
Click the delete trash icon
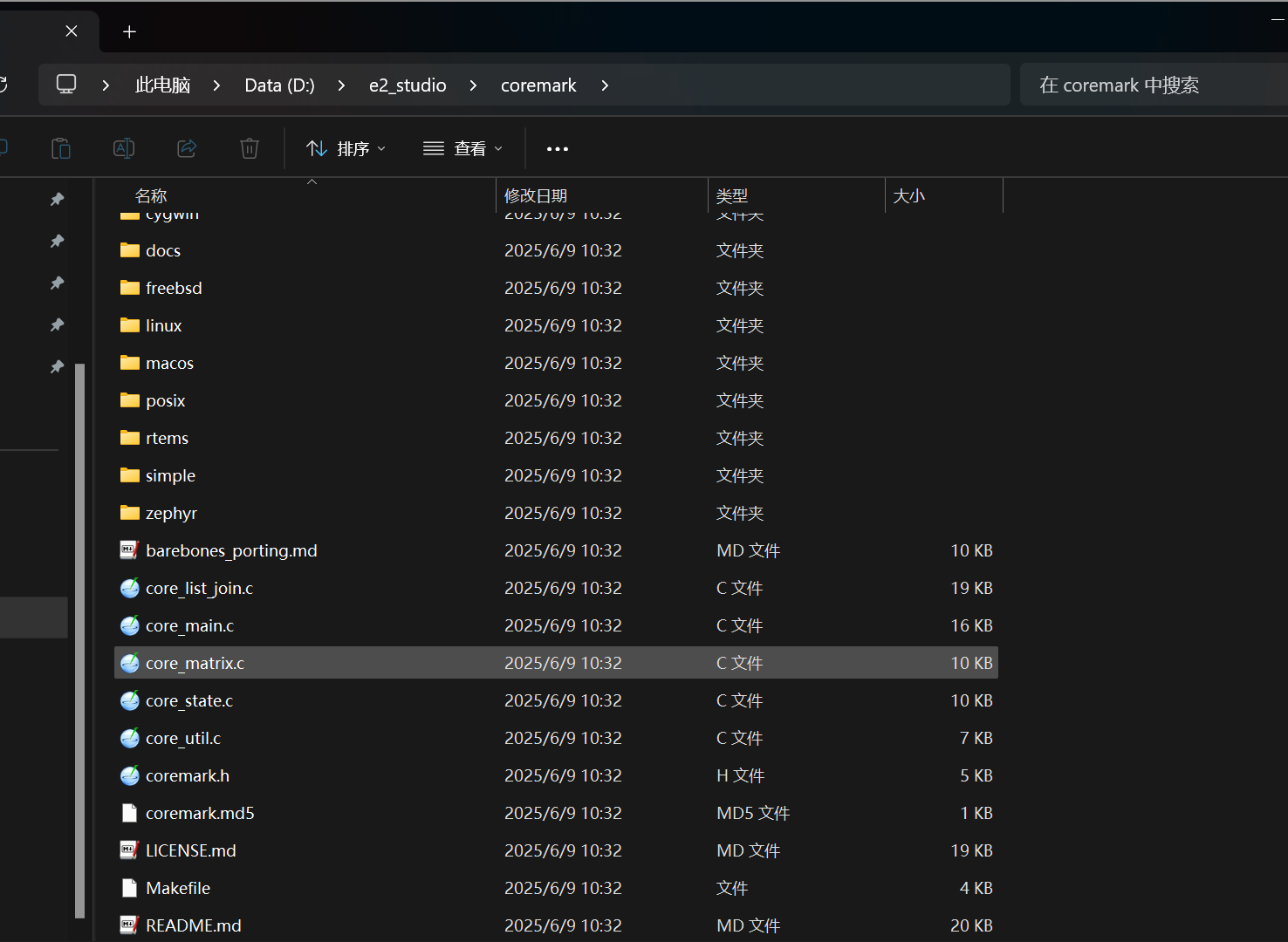point(250,148)
